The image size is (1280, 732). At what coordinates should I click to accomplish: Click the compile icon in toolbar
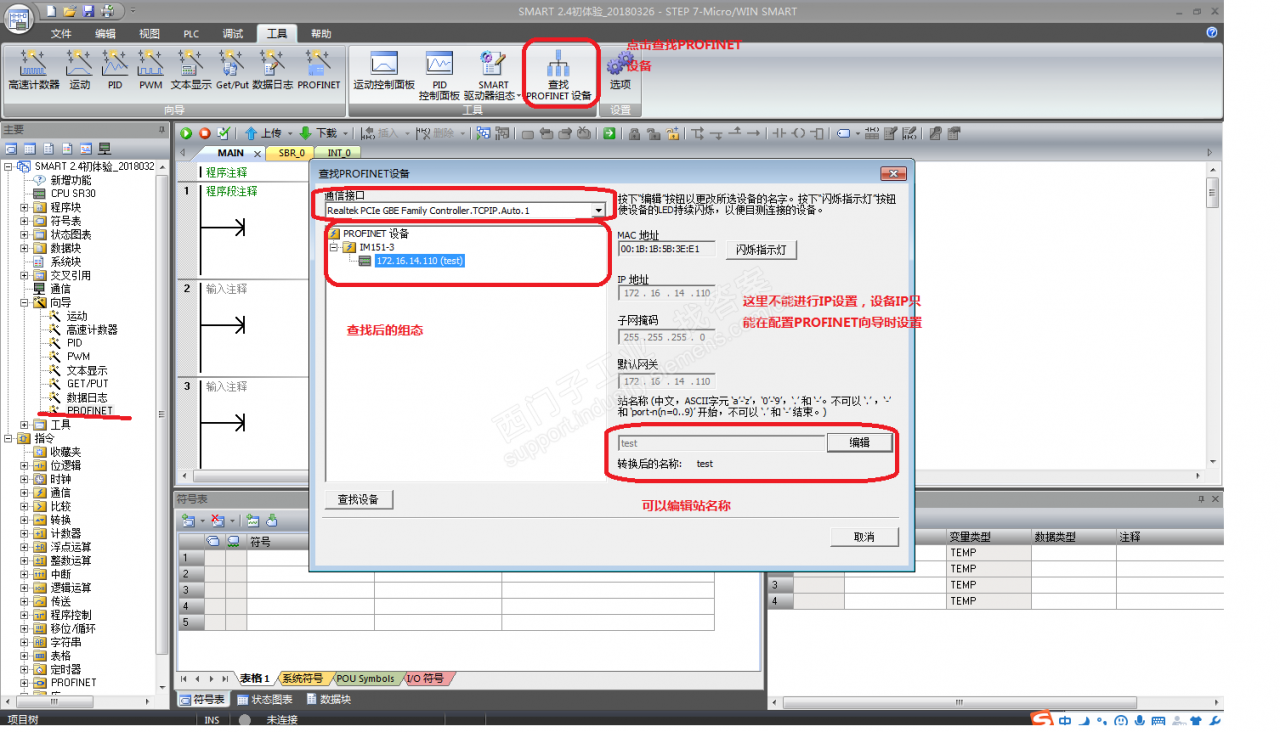click(x=223, y=133)
